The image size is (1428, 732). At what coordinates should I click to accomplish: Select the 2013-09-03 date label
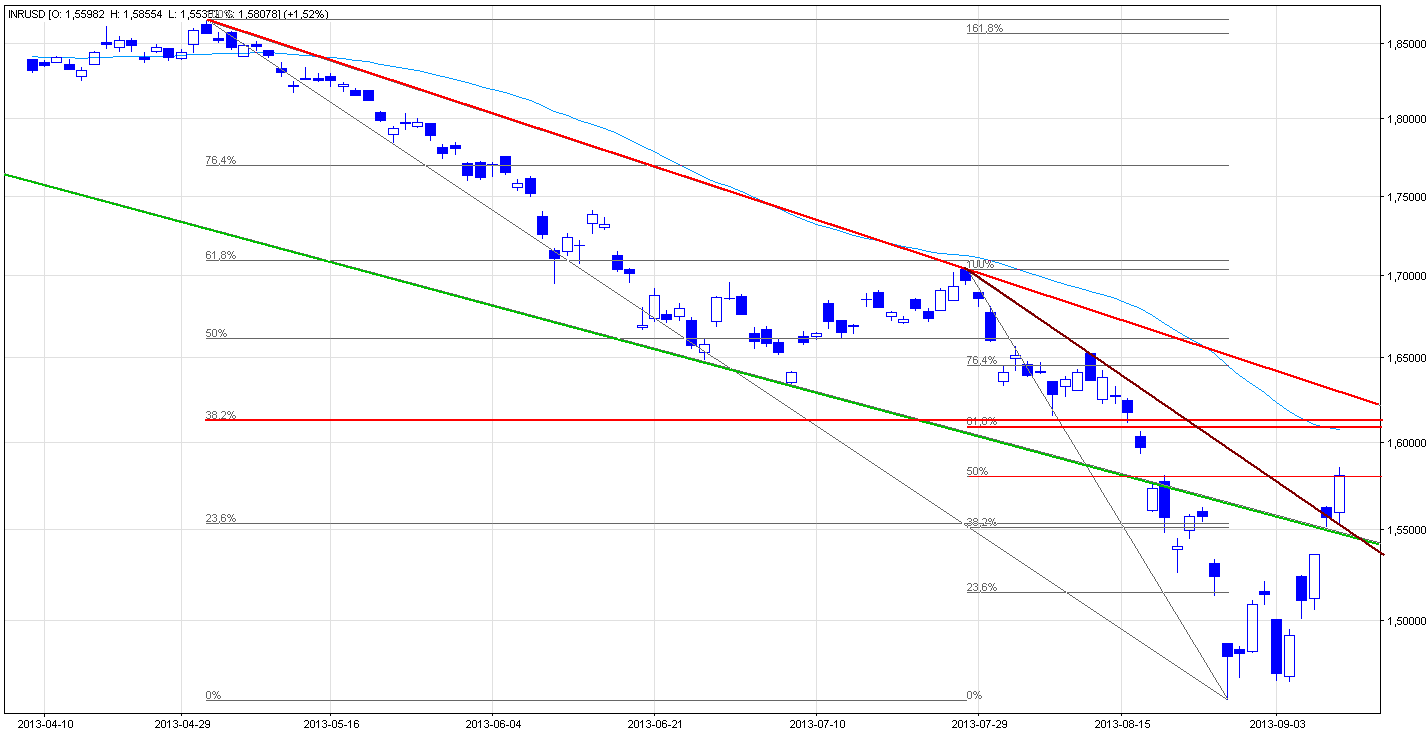click(1279, 722)
